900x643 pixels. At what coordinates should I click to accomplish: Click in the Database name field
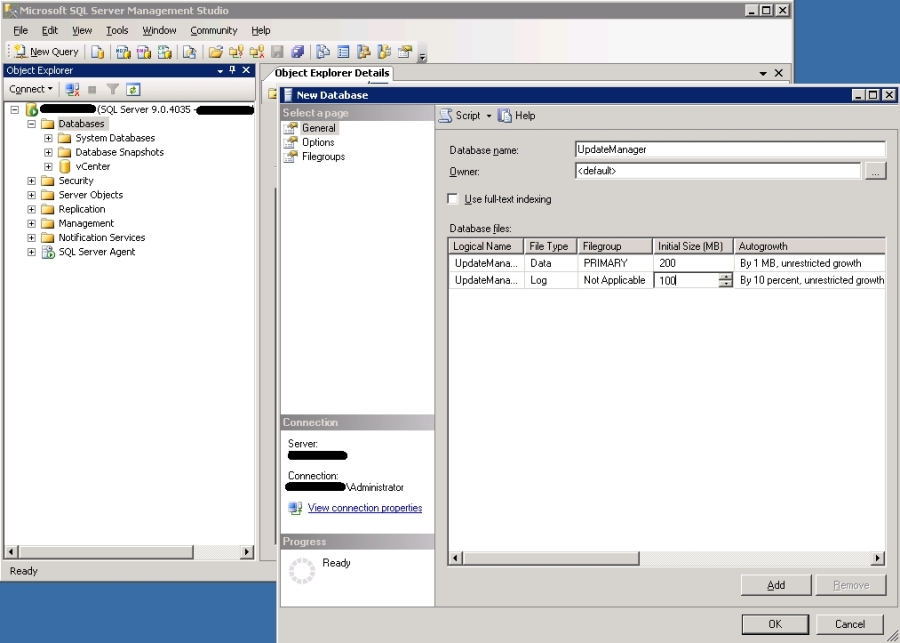coord(730,149)
